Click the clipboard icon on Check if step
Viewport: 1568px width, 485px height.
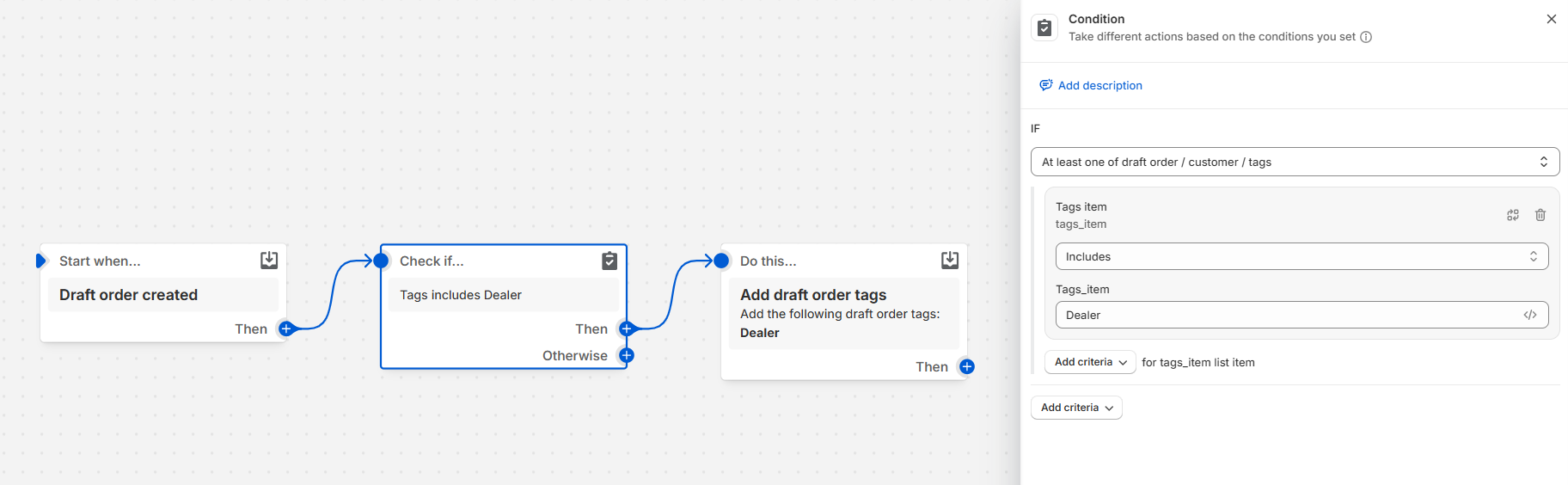pos(609,261)
